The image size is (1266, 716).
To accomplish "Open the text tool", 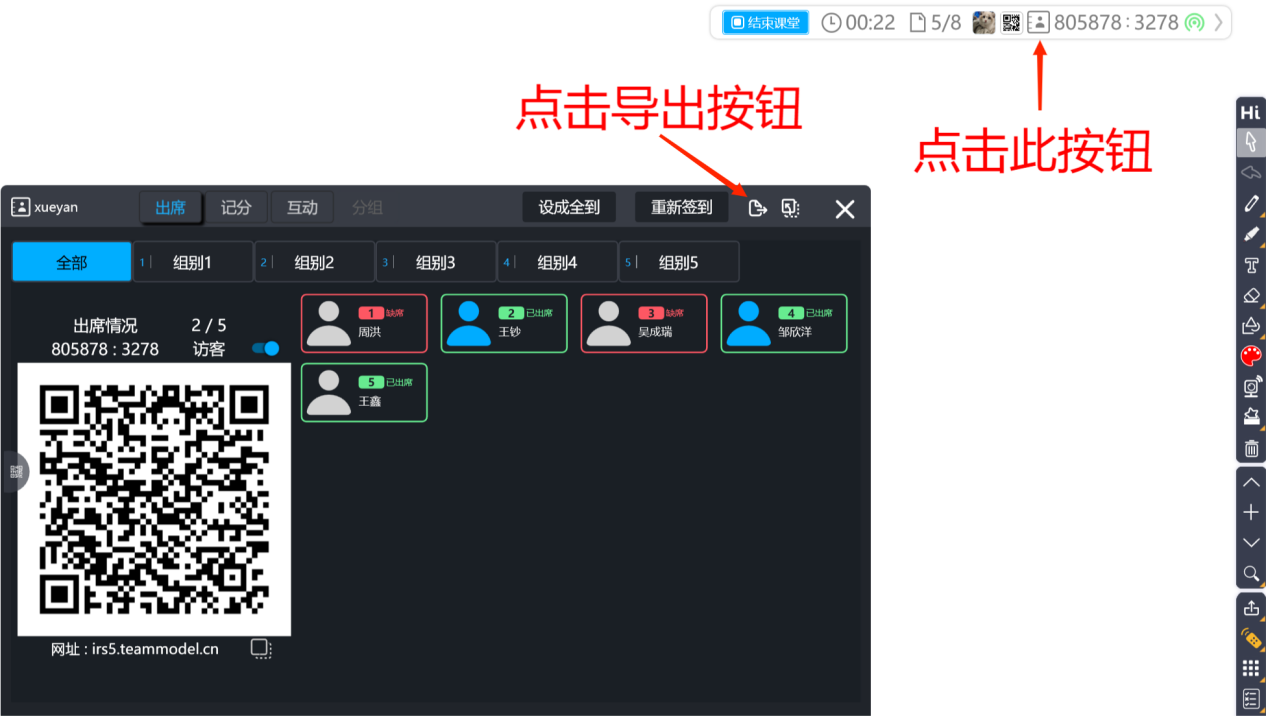I will (1251, 265).
